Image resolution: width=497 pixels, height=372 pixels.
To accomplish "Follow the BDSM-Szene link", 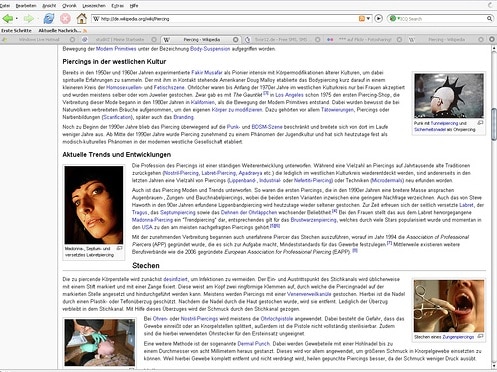I will pyautogui.click(x=267, y=127).
